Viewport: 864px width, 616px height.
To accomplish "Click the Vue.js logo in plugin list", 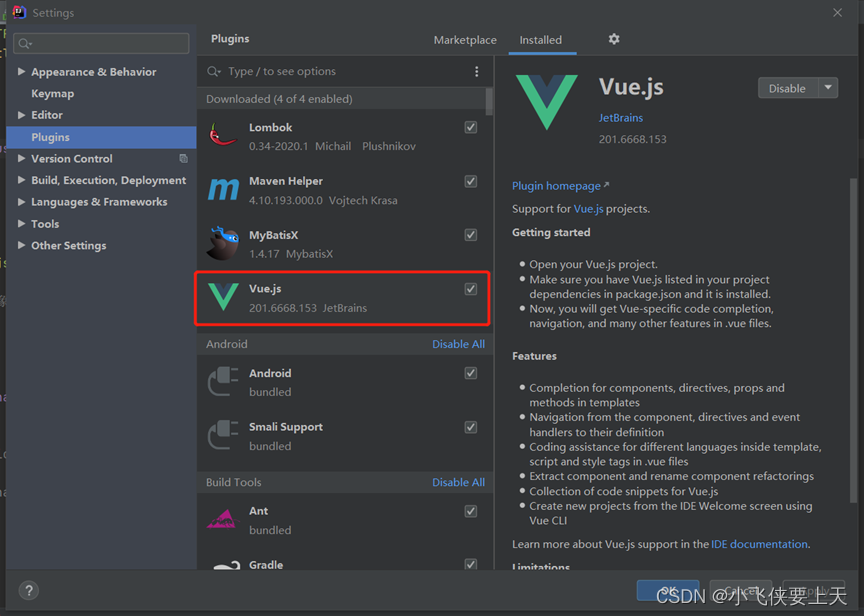I will (223, 297).
